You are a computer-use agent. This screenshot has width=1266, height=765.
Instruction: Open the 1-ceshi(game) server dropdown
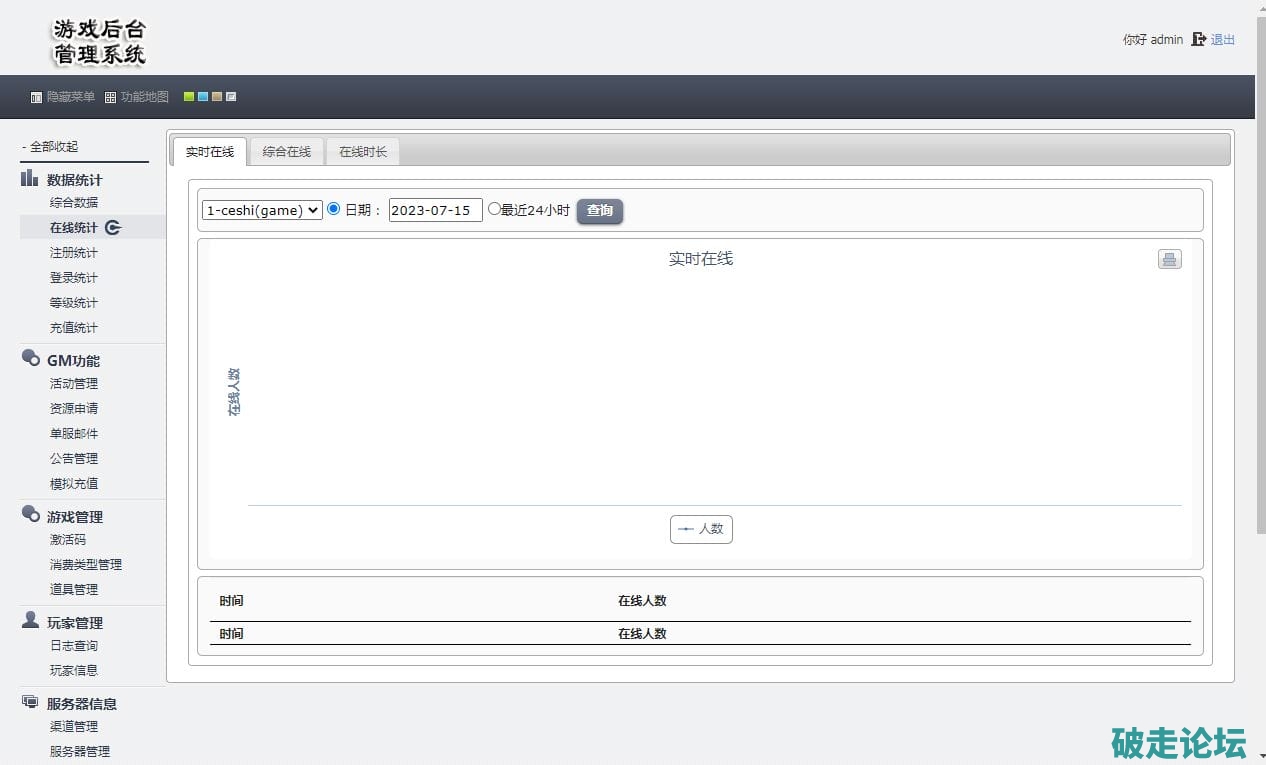pyautogui.click(x=262, y=210)
